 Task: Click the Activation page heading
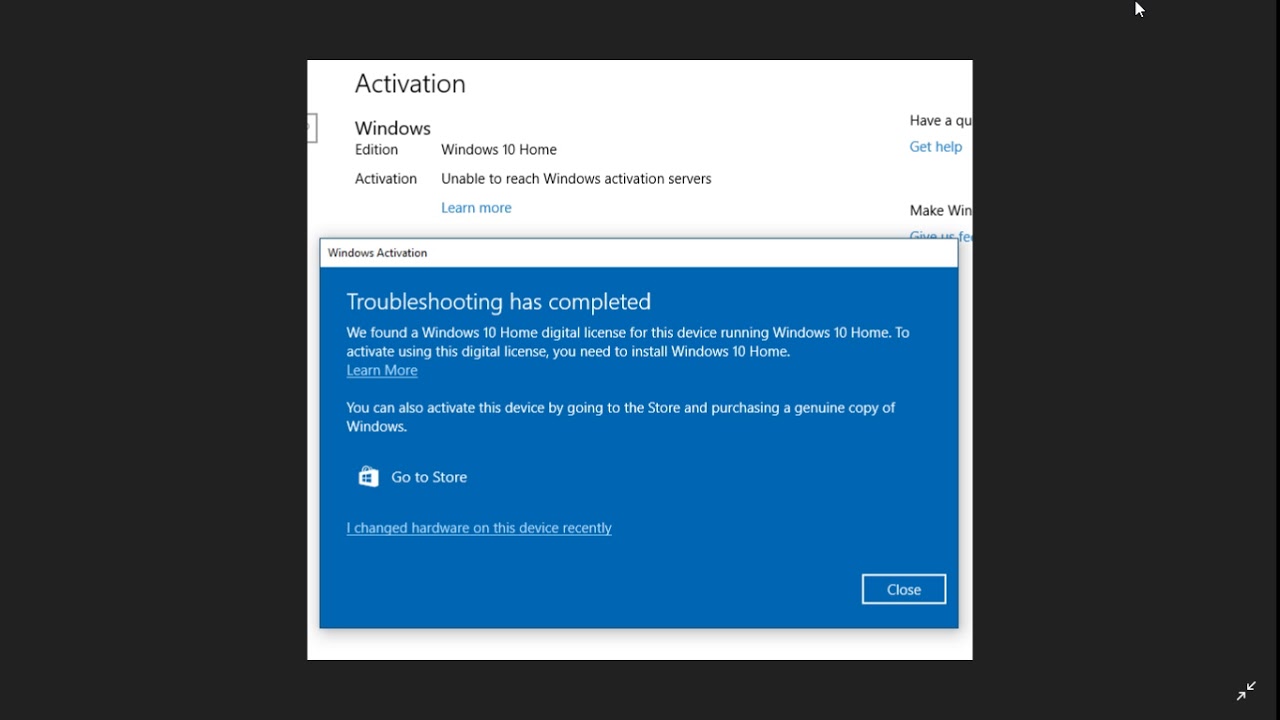tap(410, 84)
